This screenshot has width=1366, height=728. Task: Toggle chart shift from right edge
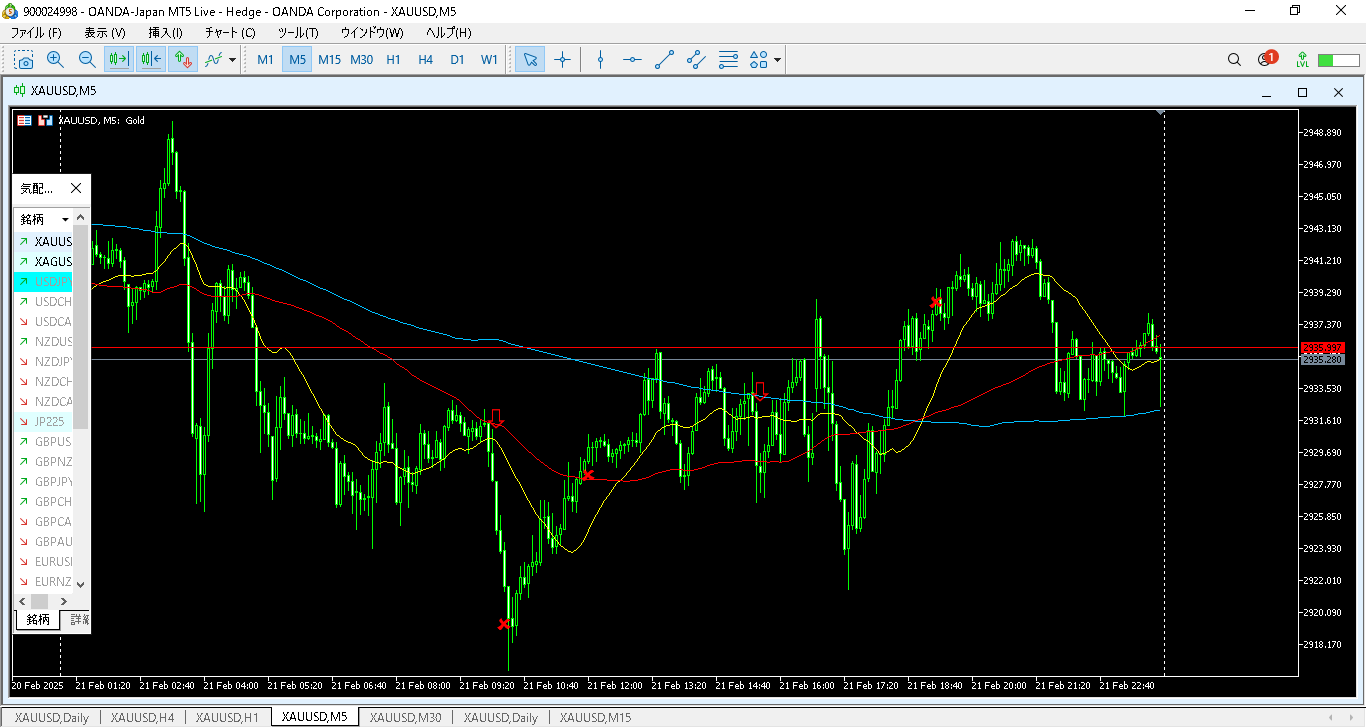[x=151, y=60]
